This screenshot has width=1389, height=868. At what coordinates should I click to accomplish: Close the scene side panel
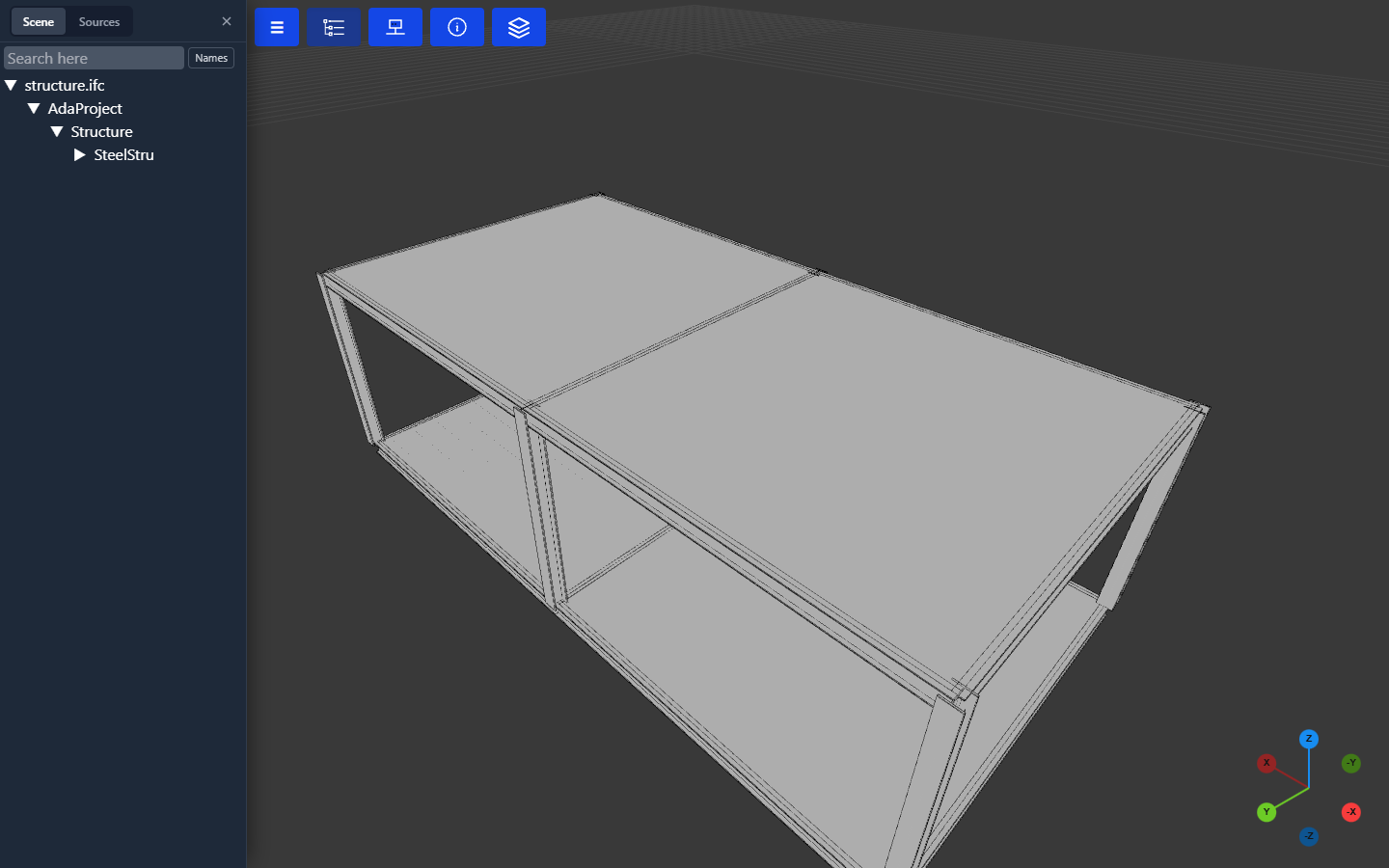(x=227, y=21)
